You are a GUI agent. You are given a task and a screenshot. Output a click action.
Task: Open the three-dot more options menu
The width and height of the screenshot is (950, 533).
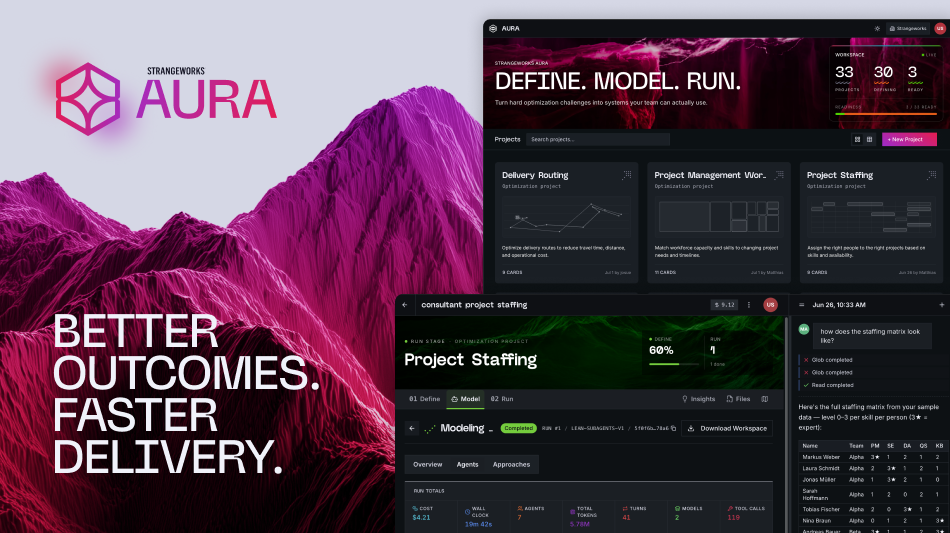pyautogui.click(x=749, y=305)
